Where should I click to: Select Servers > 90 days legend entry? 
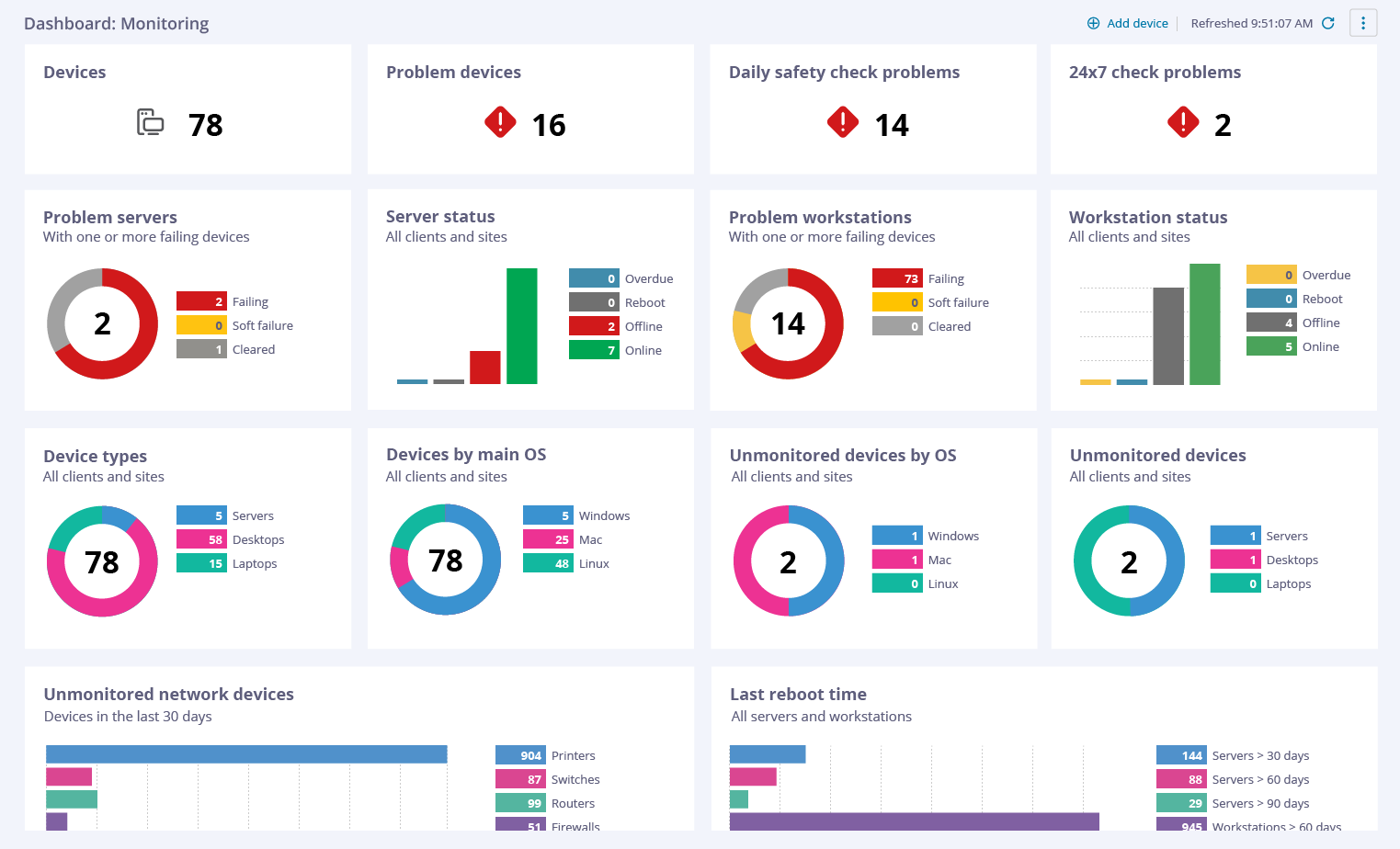(x=1234, y=803)
